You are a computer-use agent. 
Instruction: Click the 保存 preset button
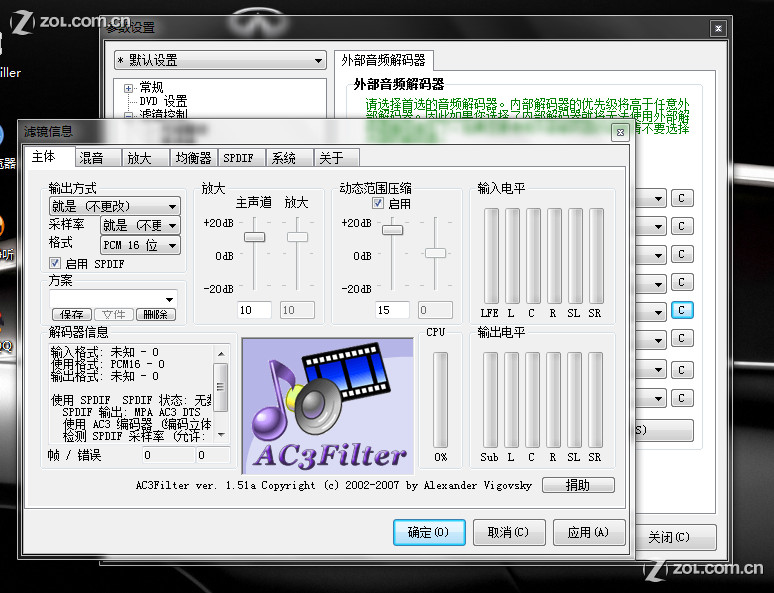point(72,315)
